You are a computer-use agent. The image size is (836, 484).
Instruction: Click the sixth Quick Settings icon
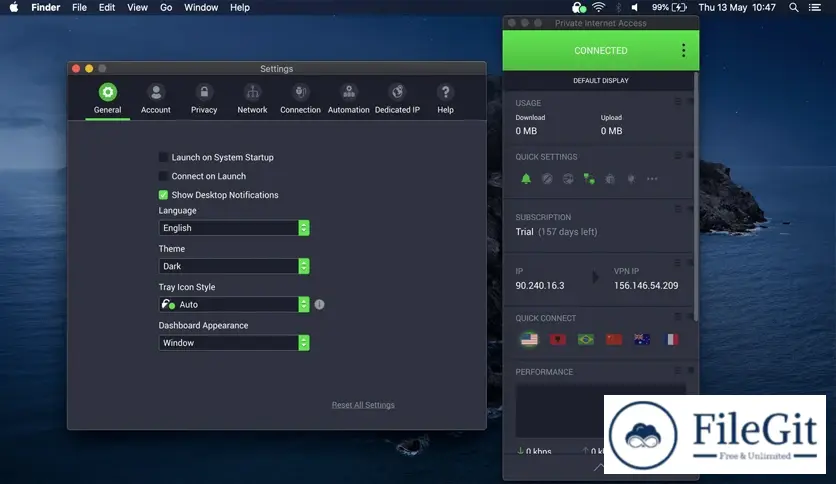[631, 179]
